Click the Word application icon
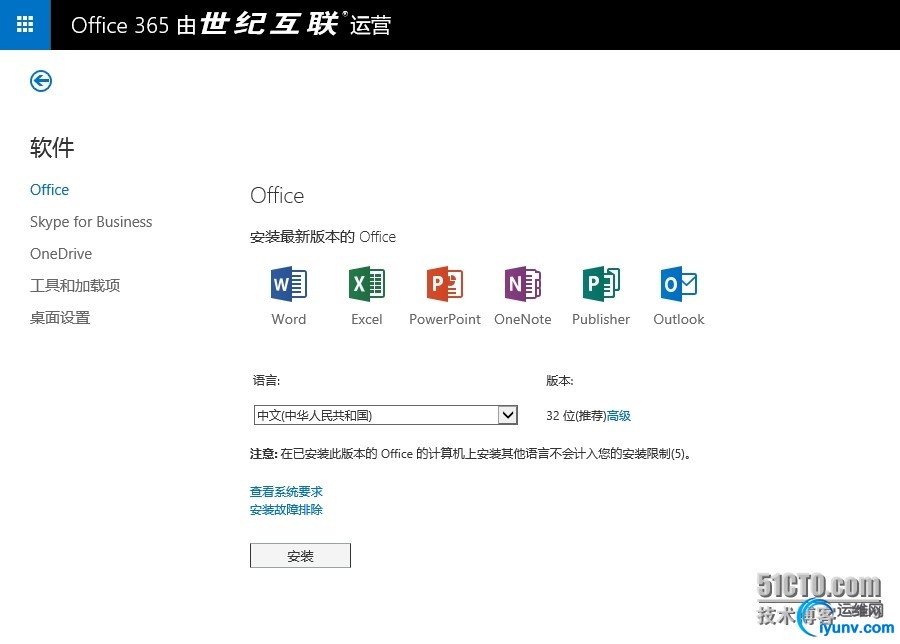 (289, 284)
